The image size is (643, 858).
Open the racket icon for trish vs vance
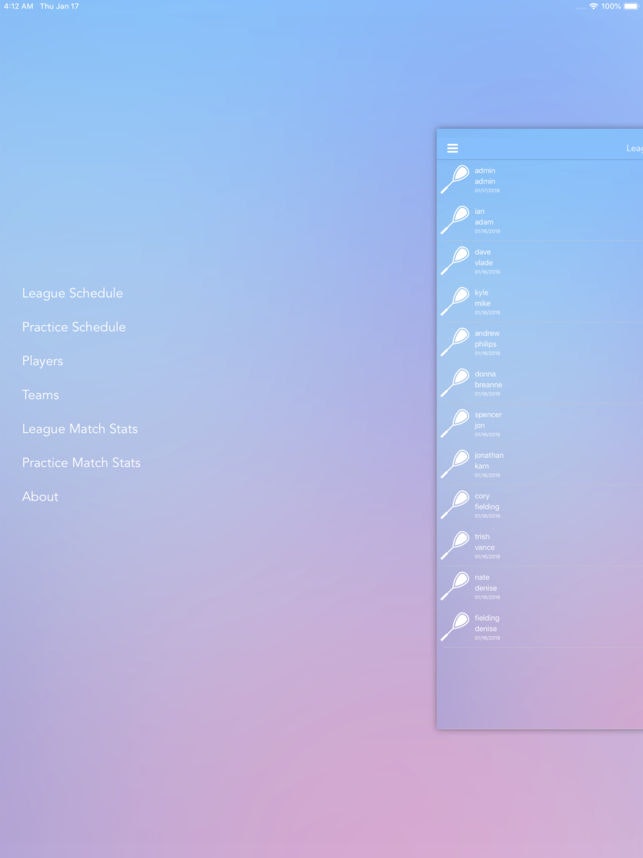coord(455,545)
